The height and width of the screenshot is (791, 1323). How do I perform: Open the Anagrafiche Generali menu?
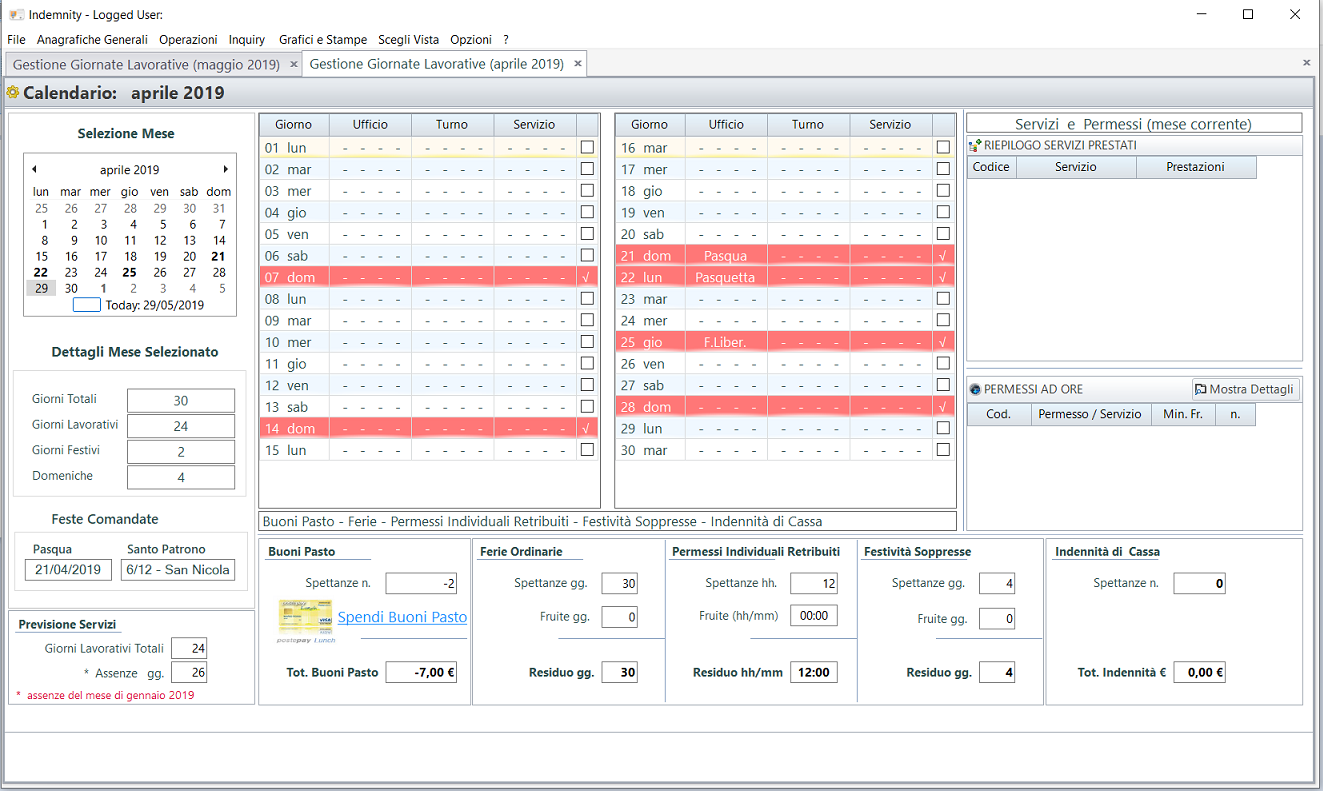[92, 40]
